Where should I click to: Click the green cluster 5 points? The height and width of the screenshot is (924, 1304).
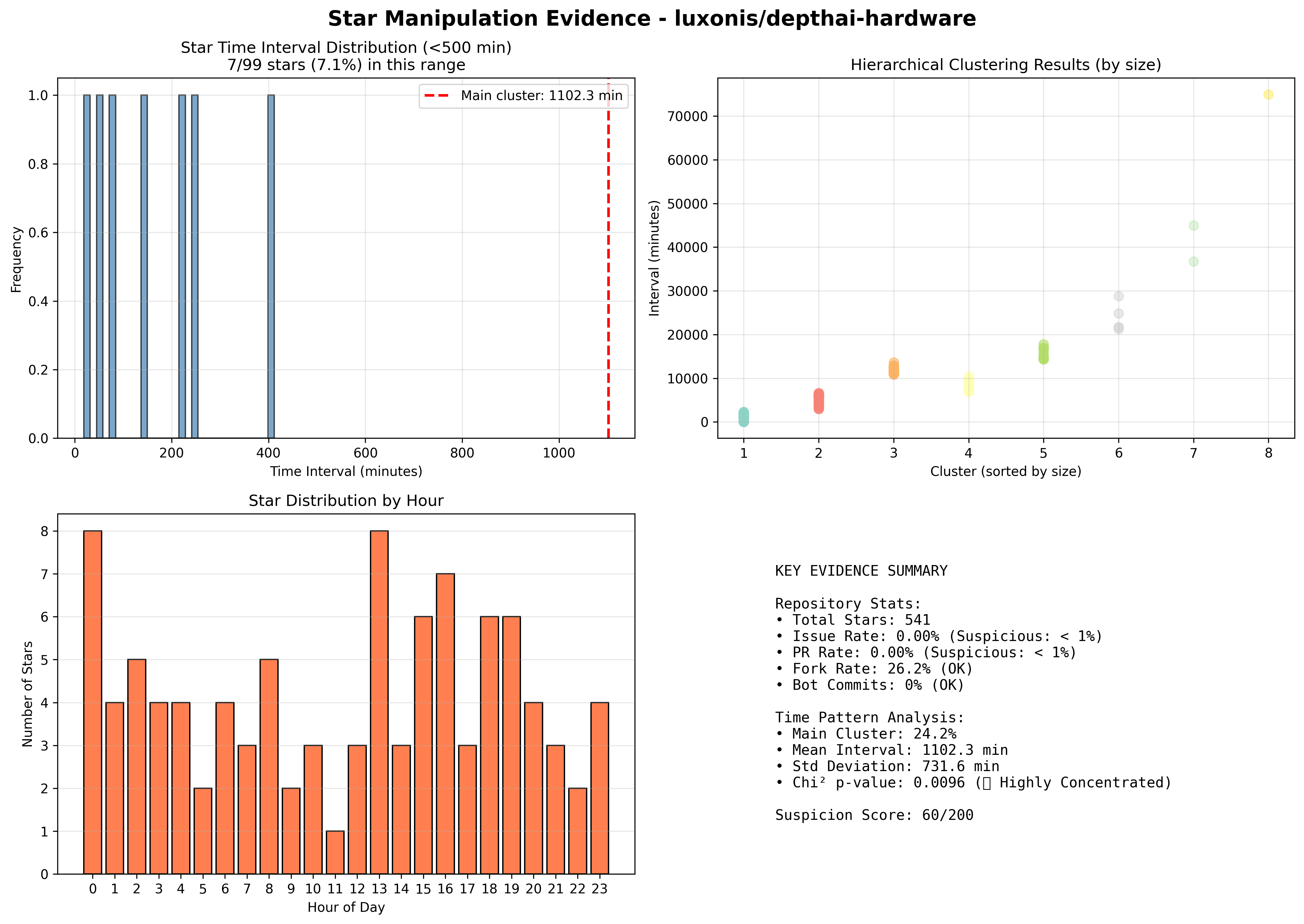coord(1044,352)
